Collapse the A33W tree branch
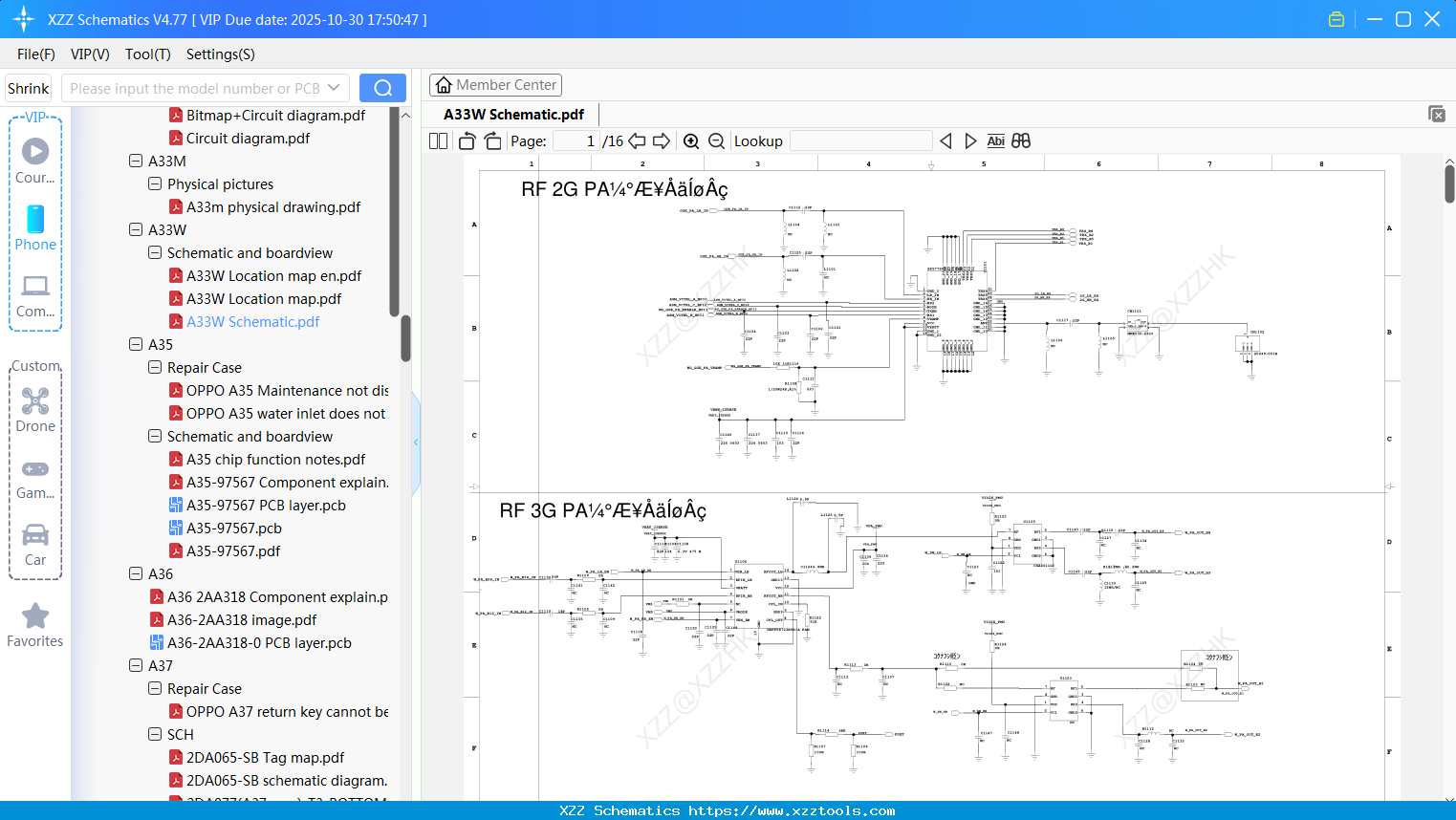 click(x=136, y=229)
